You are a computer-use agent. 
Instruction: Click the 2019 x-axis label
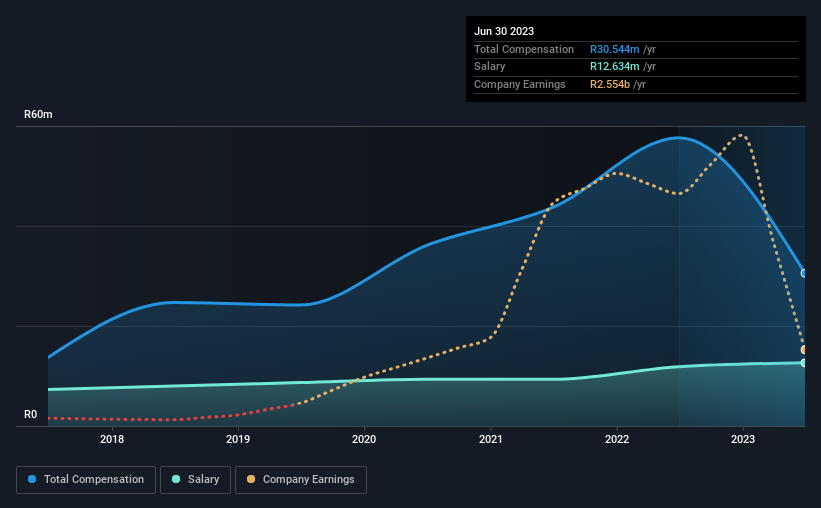238,439
